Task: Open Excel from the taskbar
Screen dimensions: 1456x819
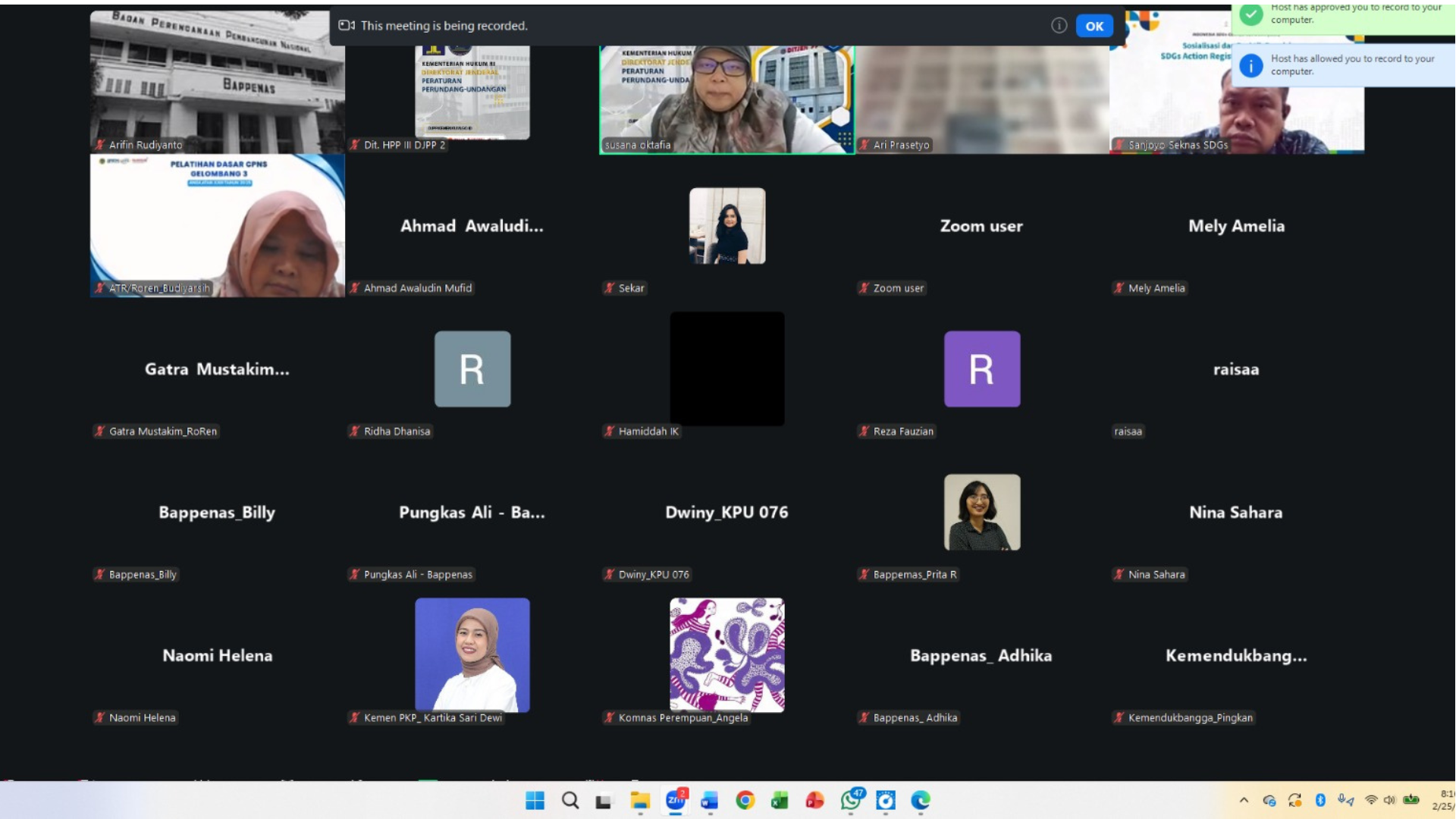Action: pyautogui.click(x=780, y=800)
